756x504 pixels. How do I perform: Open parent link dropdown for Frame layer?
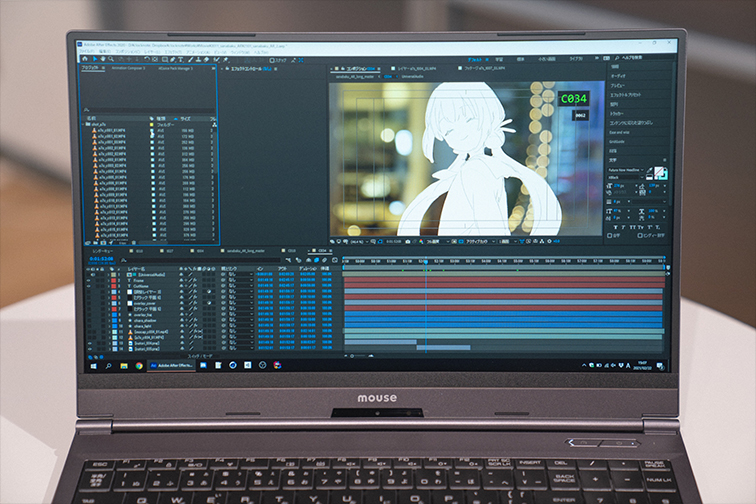tap(240, 280)
